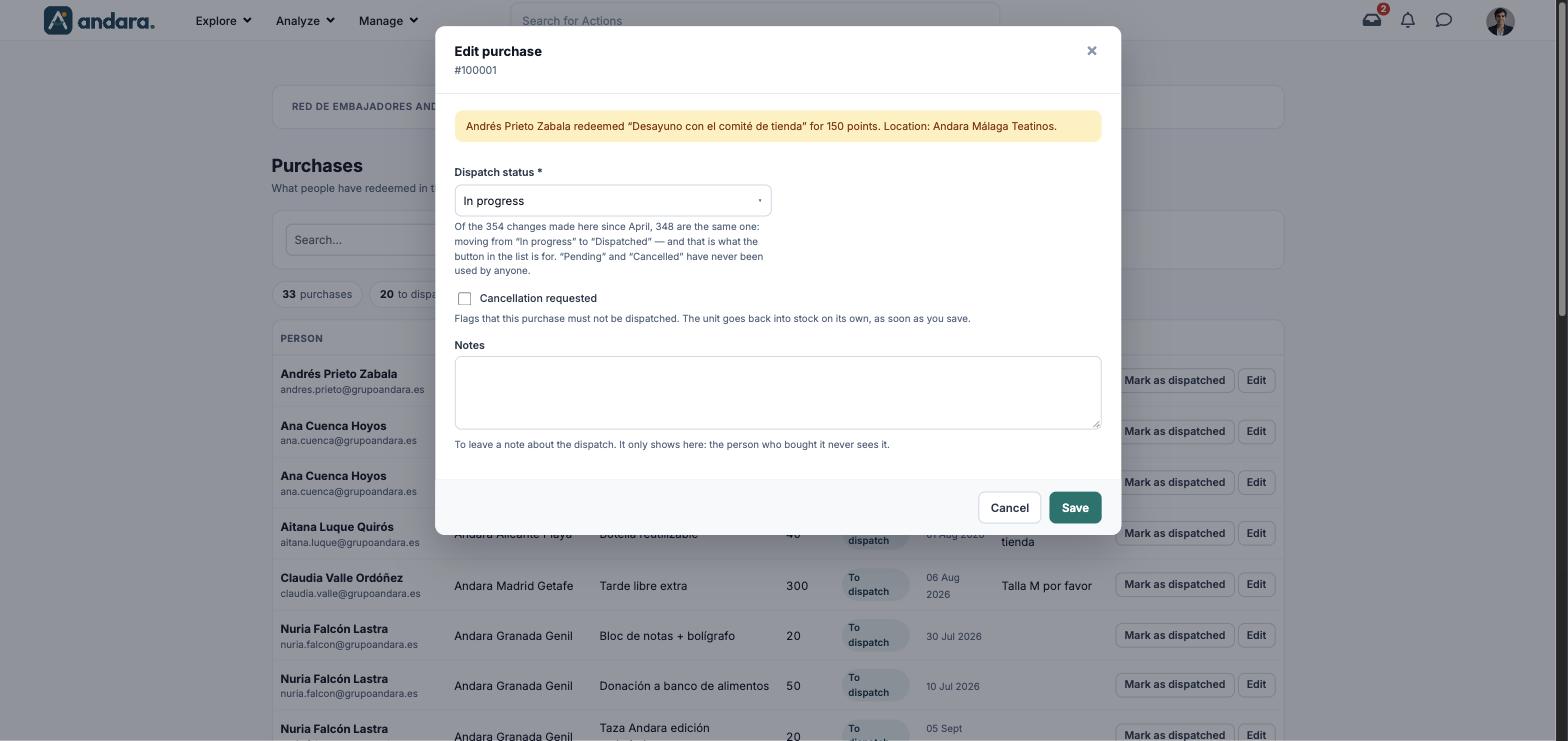Tick the Cancellation requested checkbox
This screenshot has width=1568, height=741.
(464, 299)
